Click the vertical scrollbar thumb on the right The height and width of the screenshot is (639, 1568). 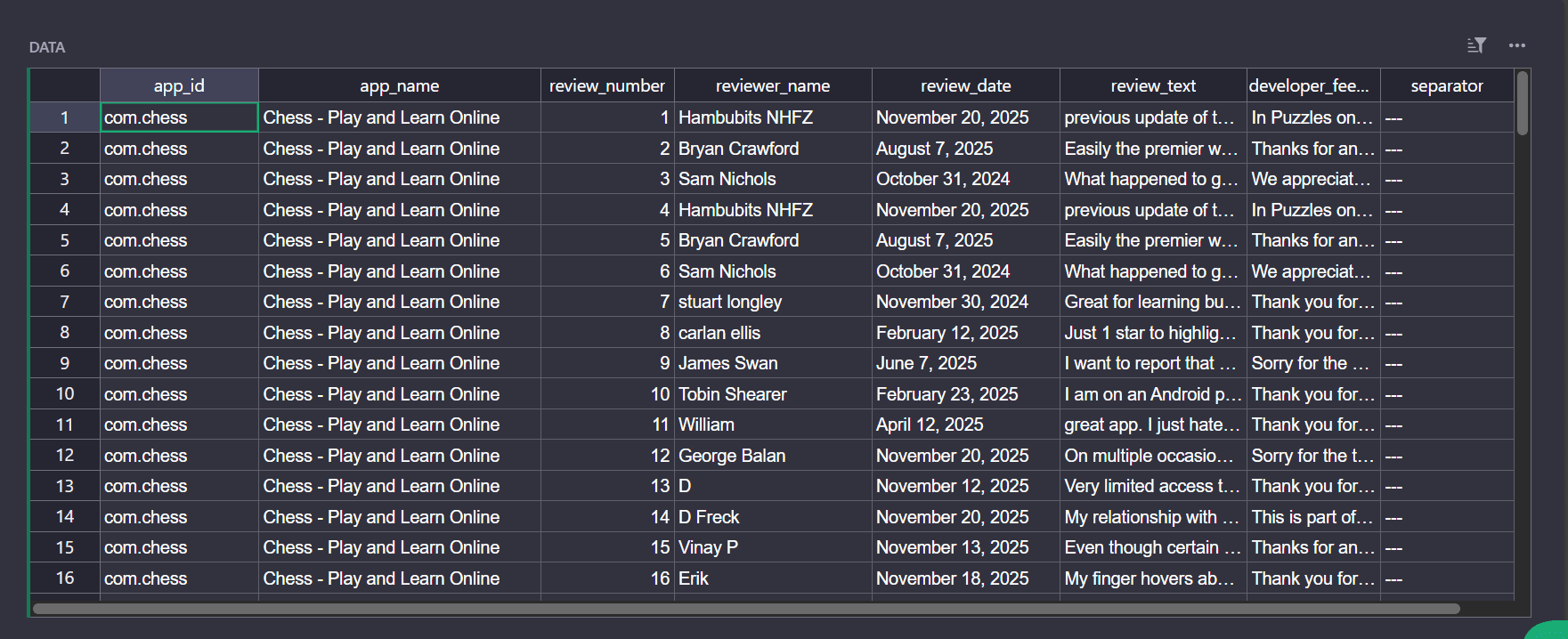(1523, 103)
